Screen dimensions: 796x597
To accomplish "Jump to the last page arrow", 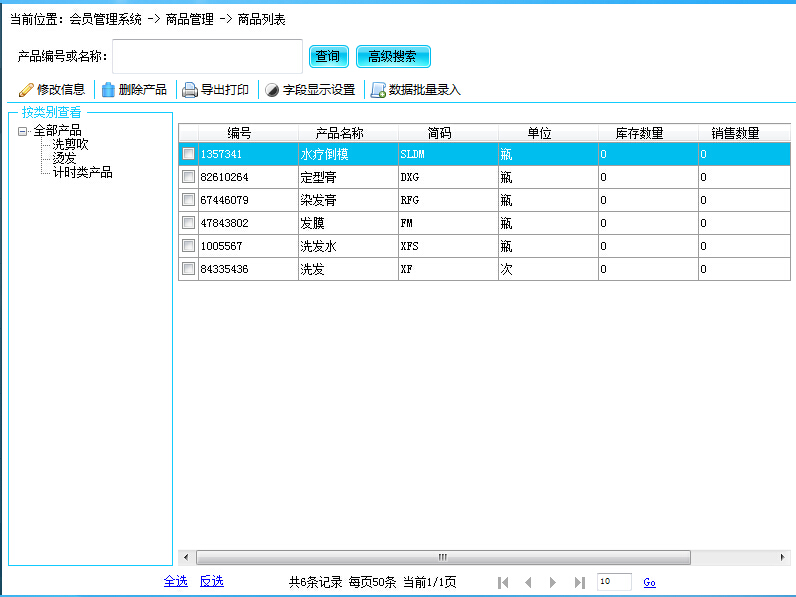I will coord(579,582).
